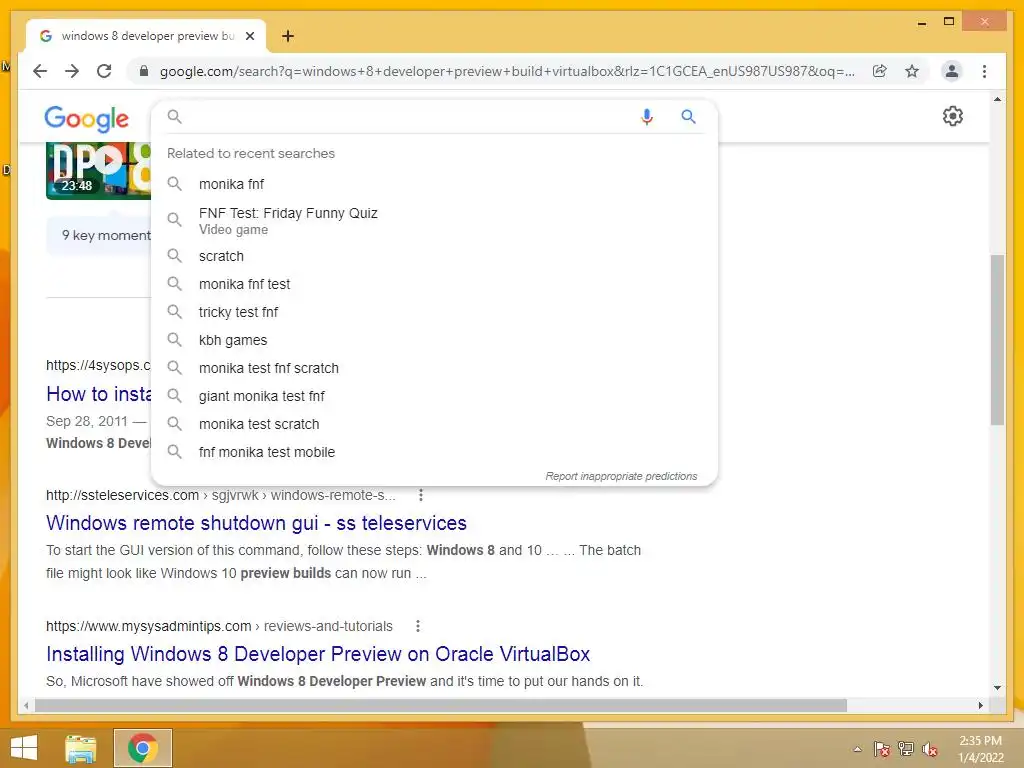Open a new tab with plus button
The height and width of the screenshot is (768, 1024).
pos(288,36)
